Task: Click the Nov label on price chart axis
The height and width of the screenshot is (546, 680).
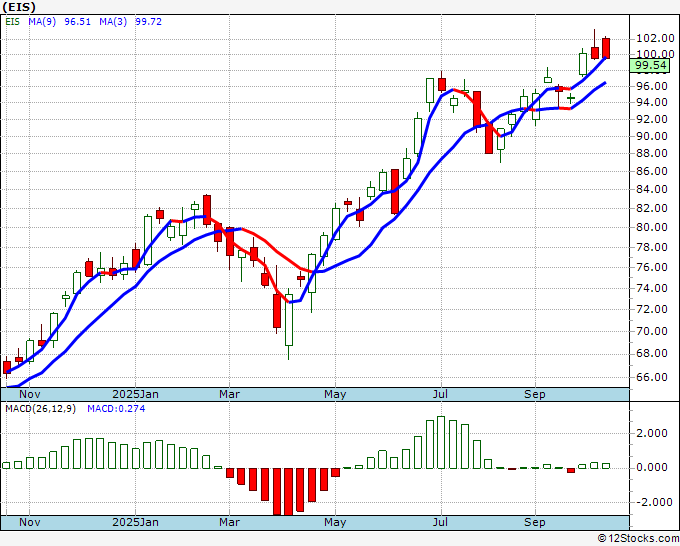Action: click(x=29, y=394)
